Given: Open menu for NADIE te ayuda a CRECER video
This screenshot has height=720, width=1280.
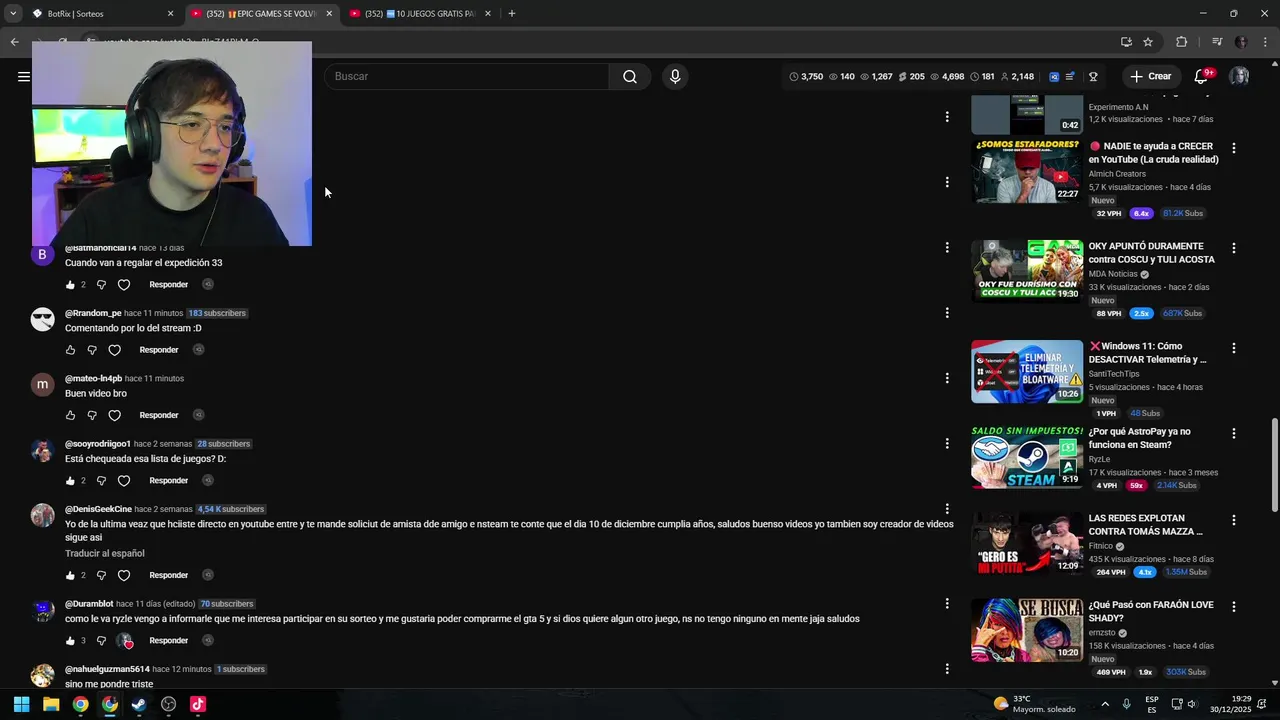Looking at the screenshot, I should (1233, 148).
